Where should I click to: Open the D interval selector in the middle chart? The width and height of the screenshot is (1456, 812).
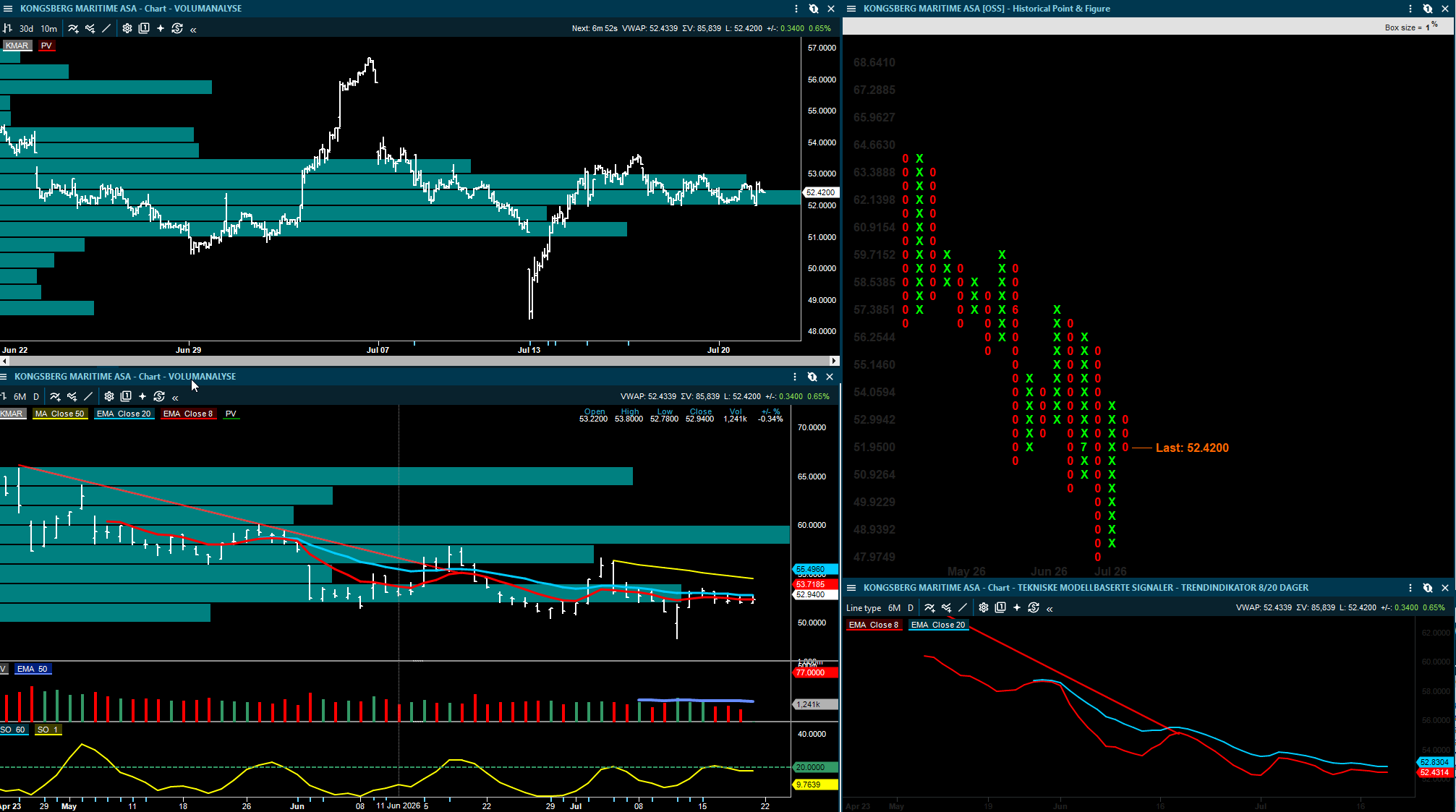pyautogui.click(x=36, y=396)
